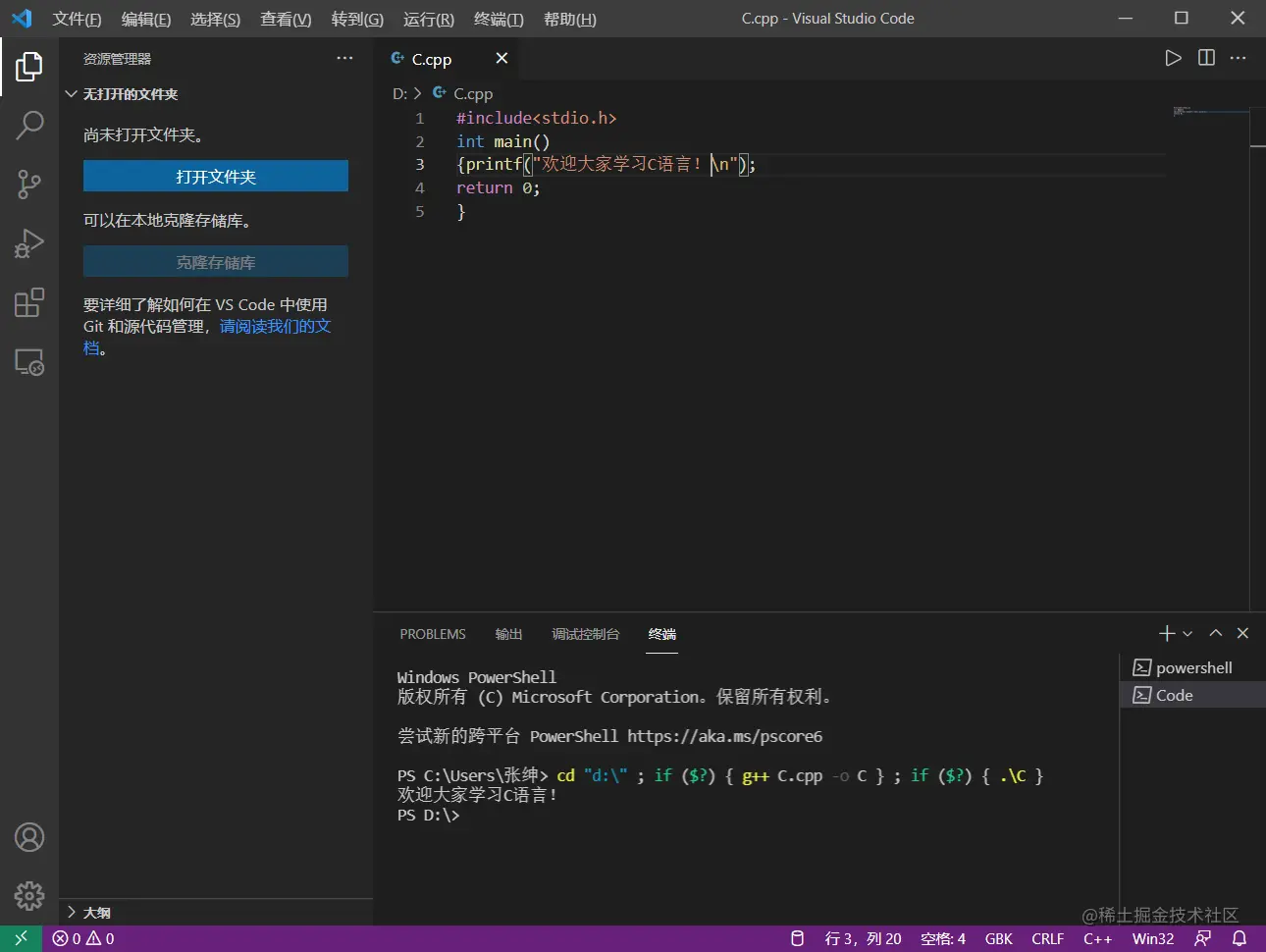Maximize the terminal panel with the up chevron
Viewport: 1266px width, 952px height.
1215,633
